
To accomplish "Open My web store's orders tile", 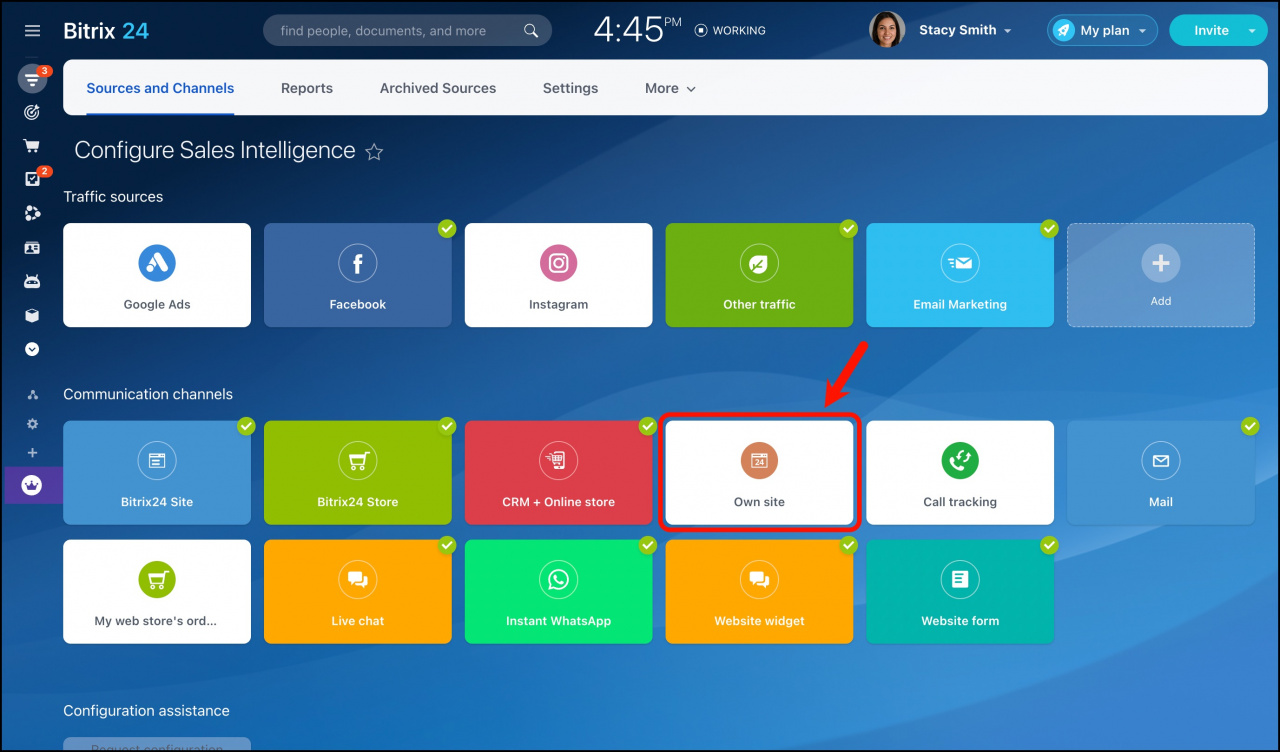I will click(157, 592).
